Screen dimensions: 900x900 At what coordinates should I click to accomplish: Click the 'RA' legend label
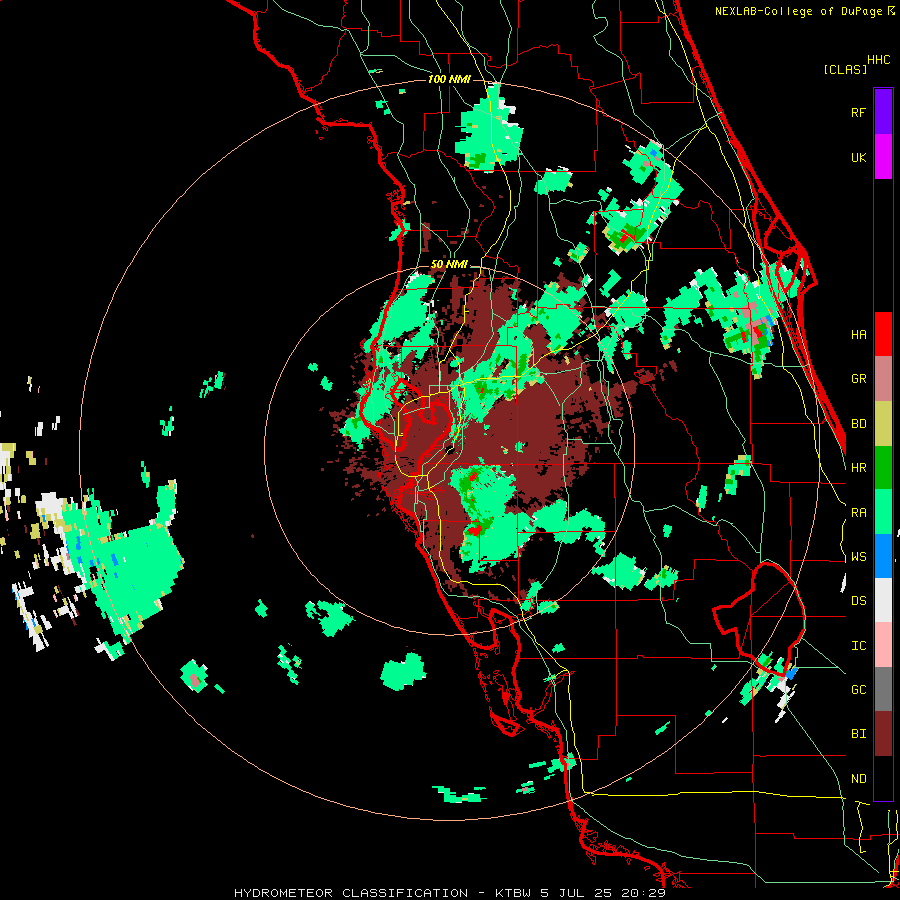(x=859, y=513)
